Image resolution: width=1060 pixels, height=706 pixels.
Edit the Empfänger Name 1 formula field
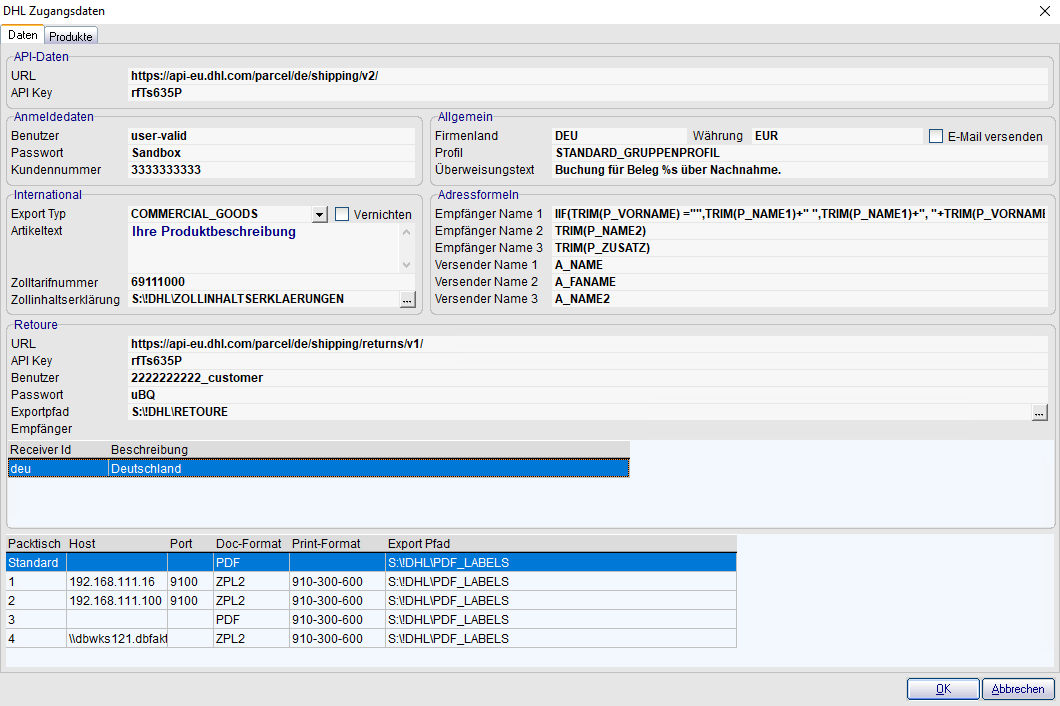tap(798, 214)
